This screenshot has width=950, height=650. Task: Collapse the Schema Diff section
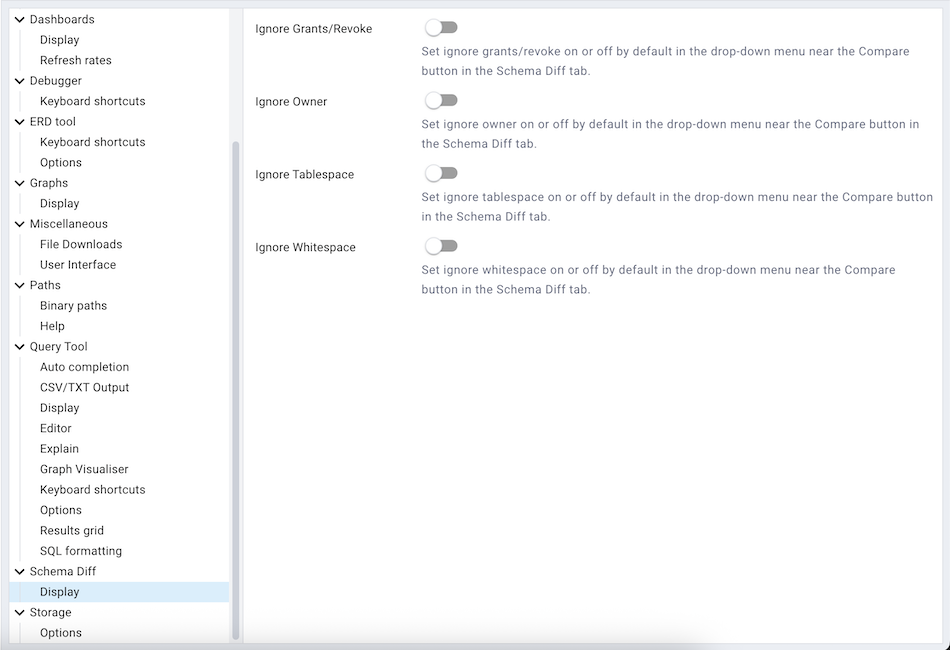coord(18,571)
